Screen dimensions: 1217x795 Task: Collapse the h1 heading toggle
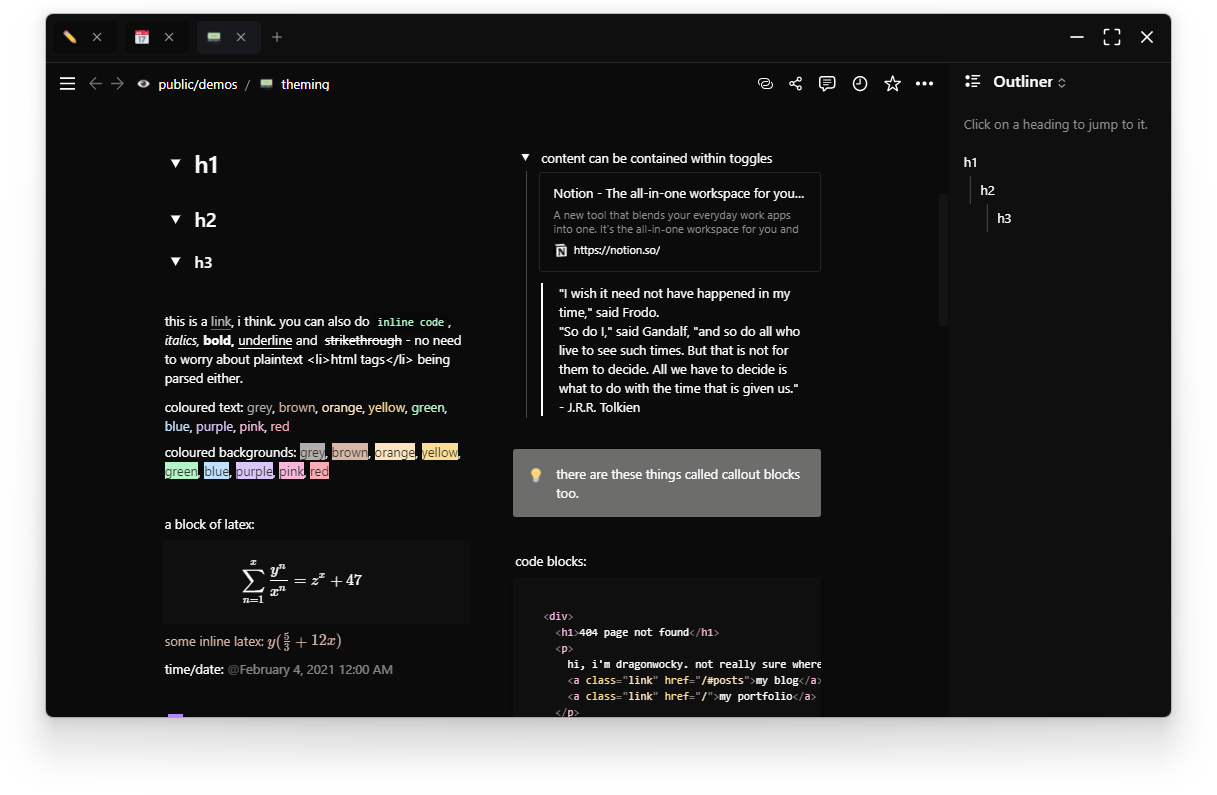click(175, 163)
